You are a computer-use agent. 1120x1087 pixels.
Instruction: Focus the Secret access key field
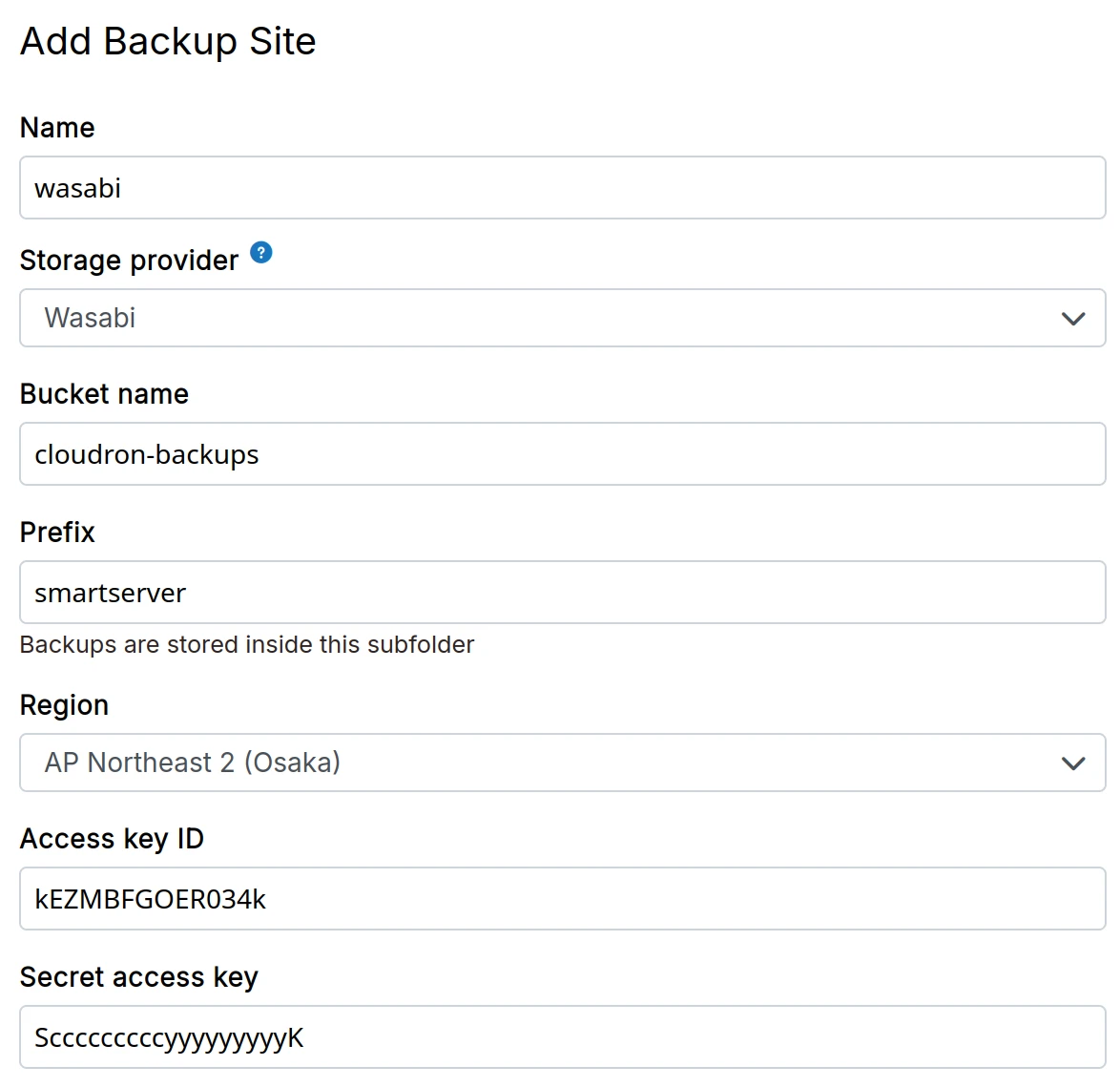coord(562,1037)
